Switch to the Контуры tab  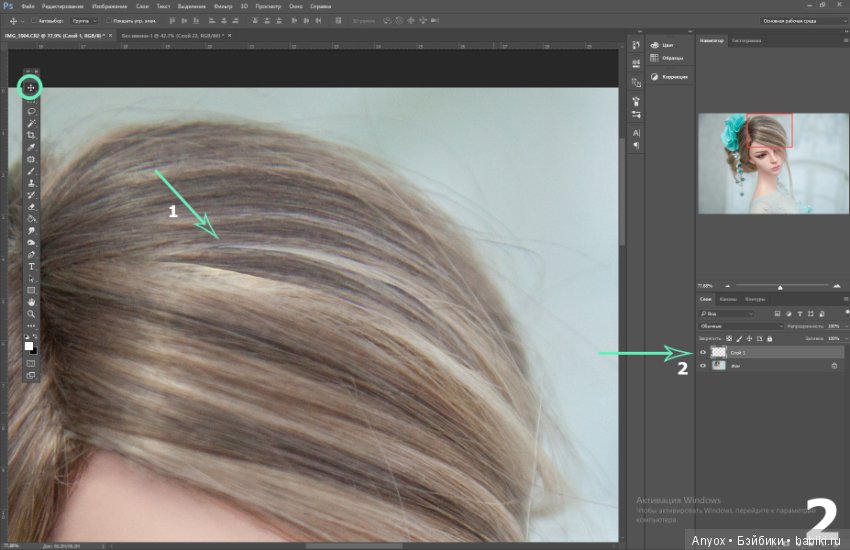(755, 299)
